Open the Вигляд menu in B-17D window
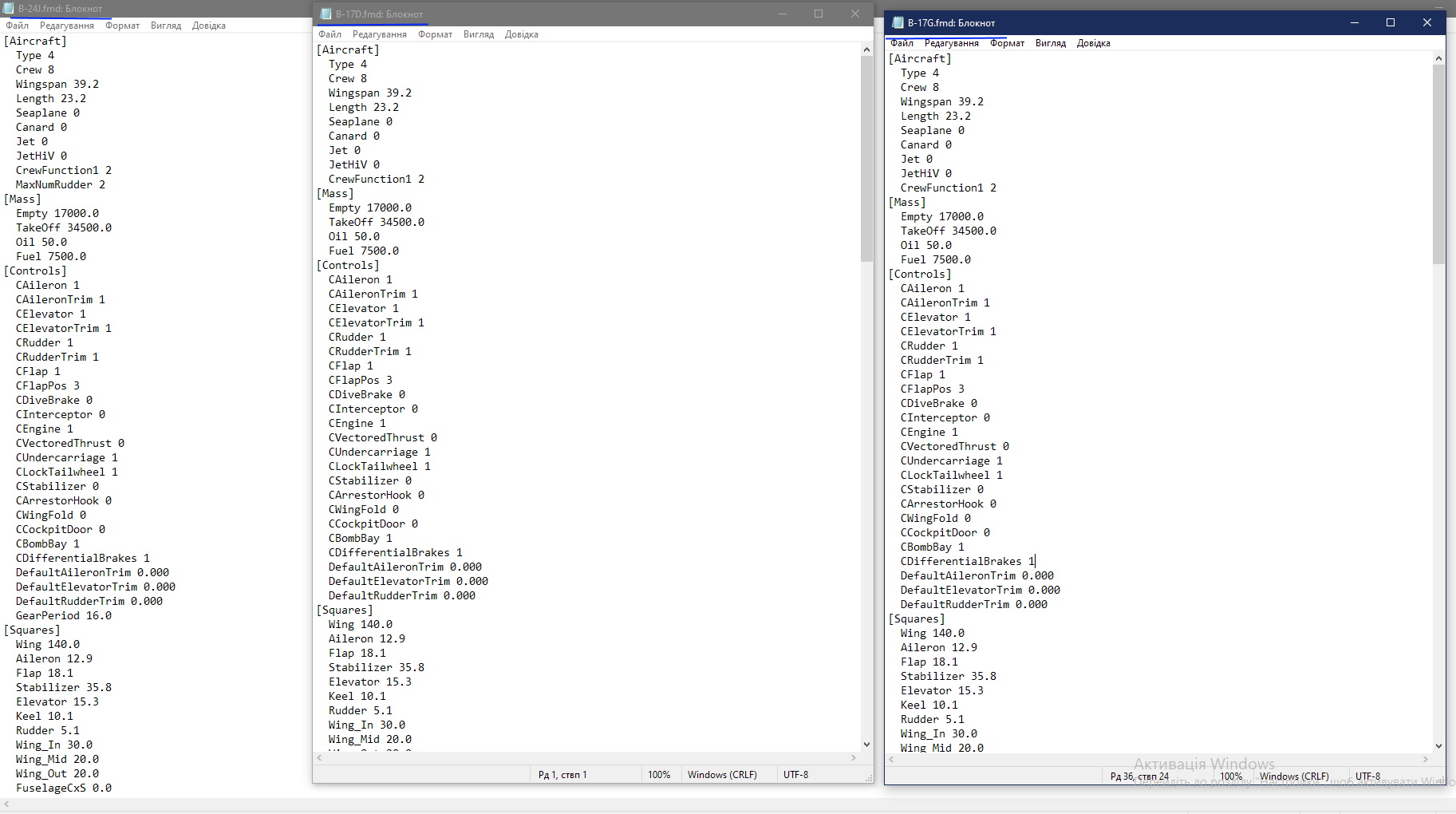Image resolution: width=1456 pixels, height=814 pixels. coord(479,34)
